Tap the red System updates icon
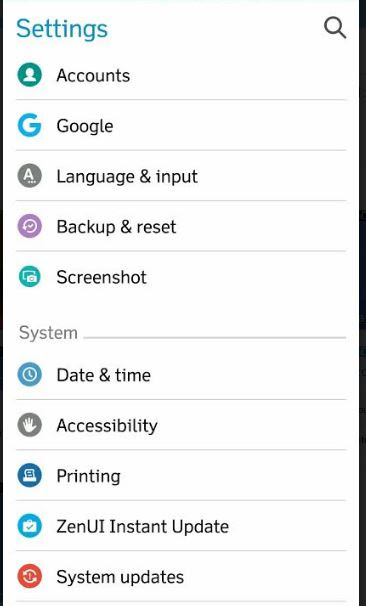Viewport: 366px width, 606px height. [x=29, y=577]
